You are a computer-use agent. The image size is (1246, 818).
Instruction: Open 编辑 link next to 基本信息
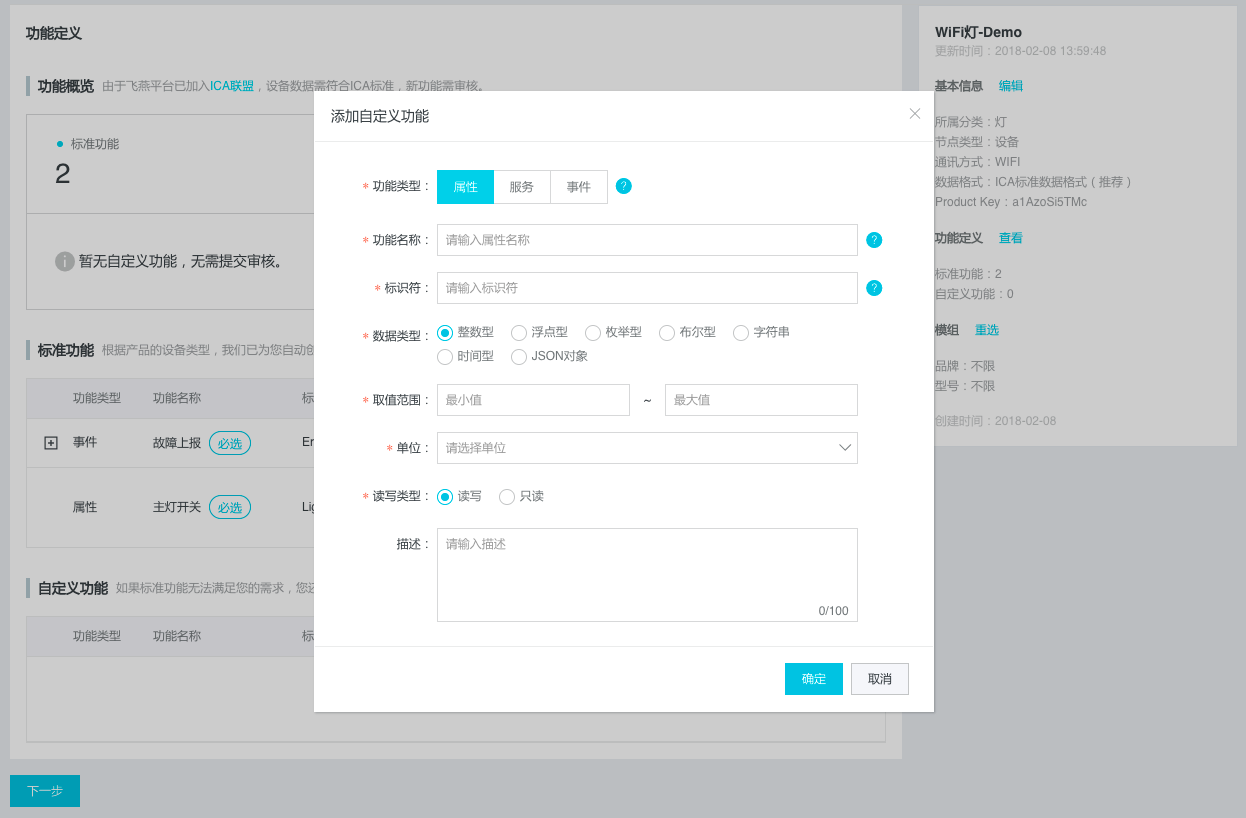pos(1010,86)
